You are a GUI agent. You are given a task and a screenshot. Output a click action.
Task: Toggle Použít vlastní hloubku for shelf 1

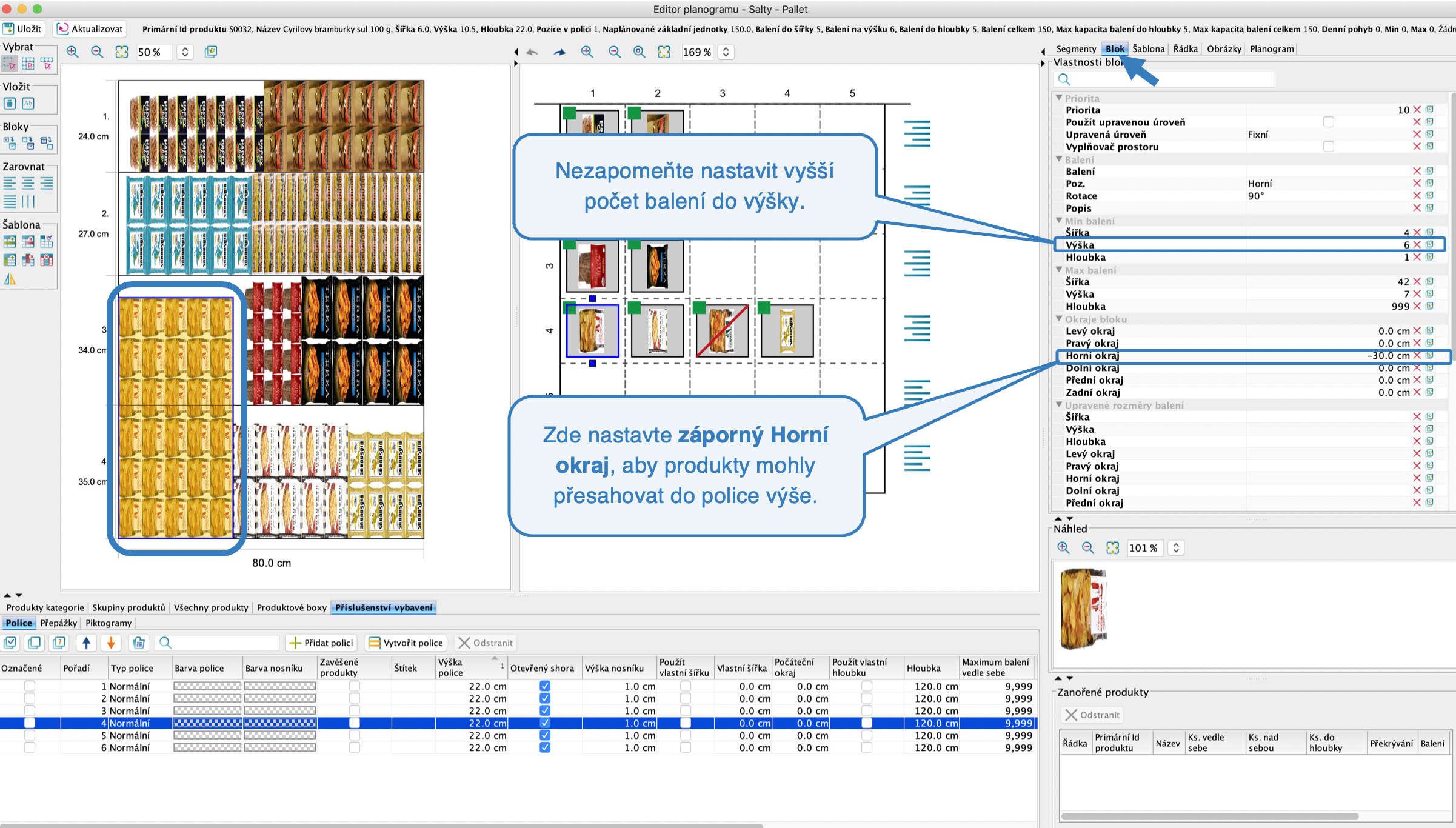(x=867, y=686)
